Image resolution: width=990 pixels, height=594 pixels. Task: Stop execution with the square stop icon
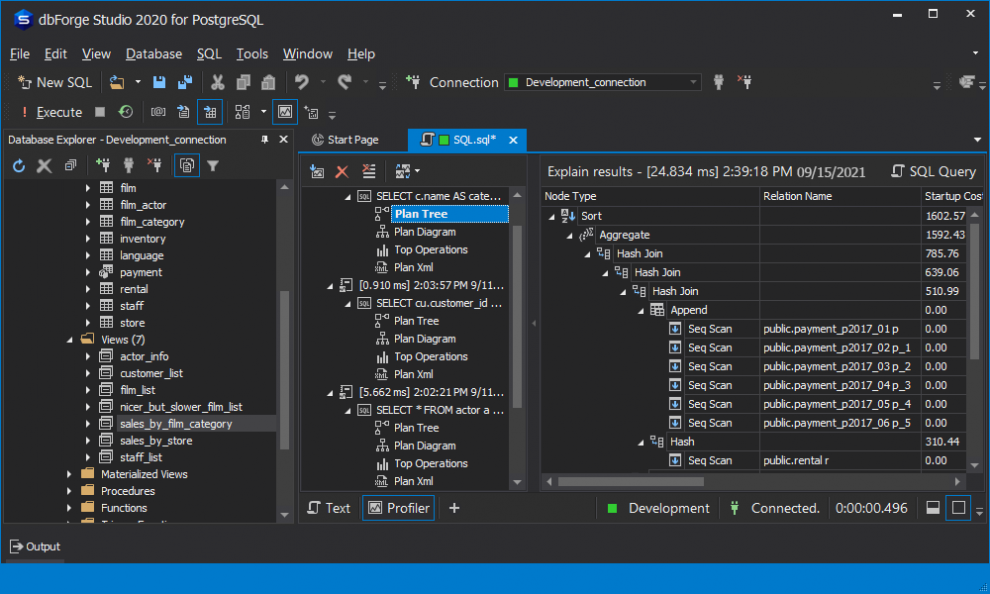100,112
